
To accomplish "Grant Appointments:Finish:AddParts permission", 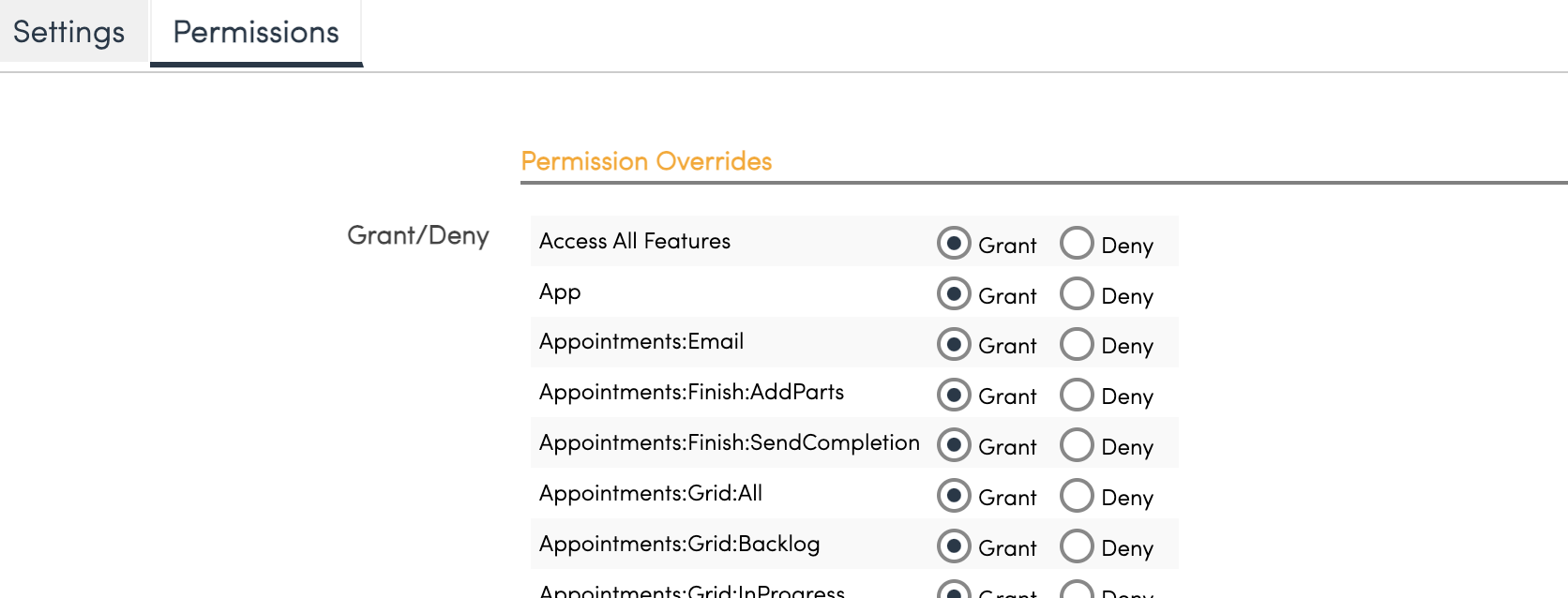I will pyautogui.click(x=954, y=395).
